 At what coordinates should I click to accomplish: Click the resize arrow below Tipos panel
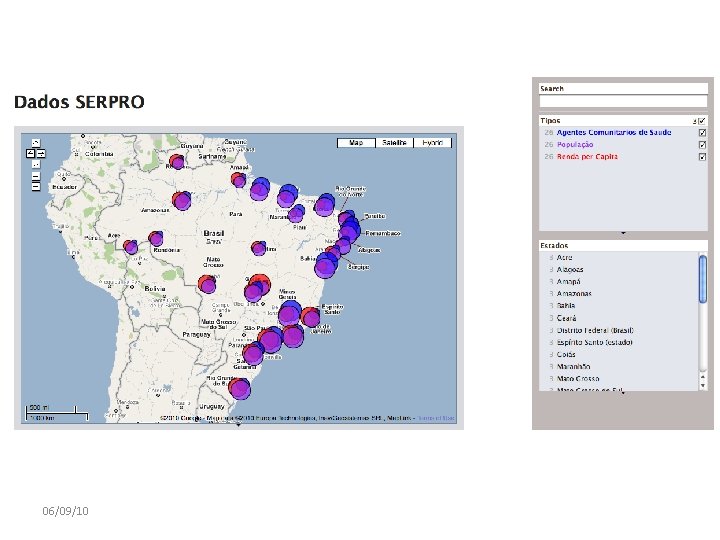tap(623, 233)
